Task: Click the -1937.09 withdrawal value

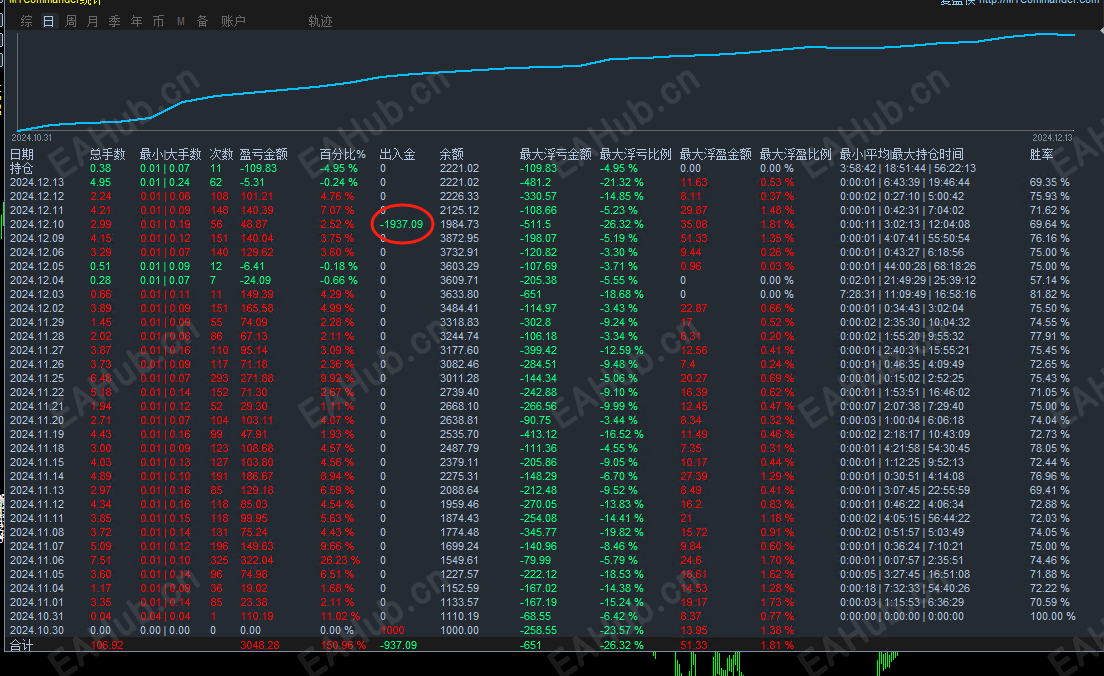Action: click(x=401, y=224)
